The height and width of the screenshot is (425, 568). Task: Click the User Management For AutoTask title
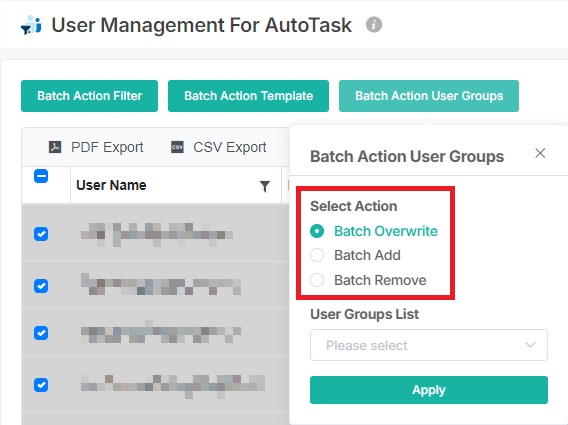[x=201, y=25]
